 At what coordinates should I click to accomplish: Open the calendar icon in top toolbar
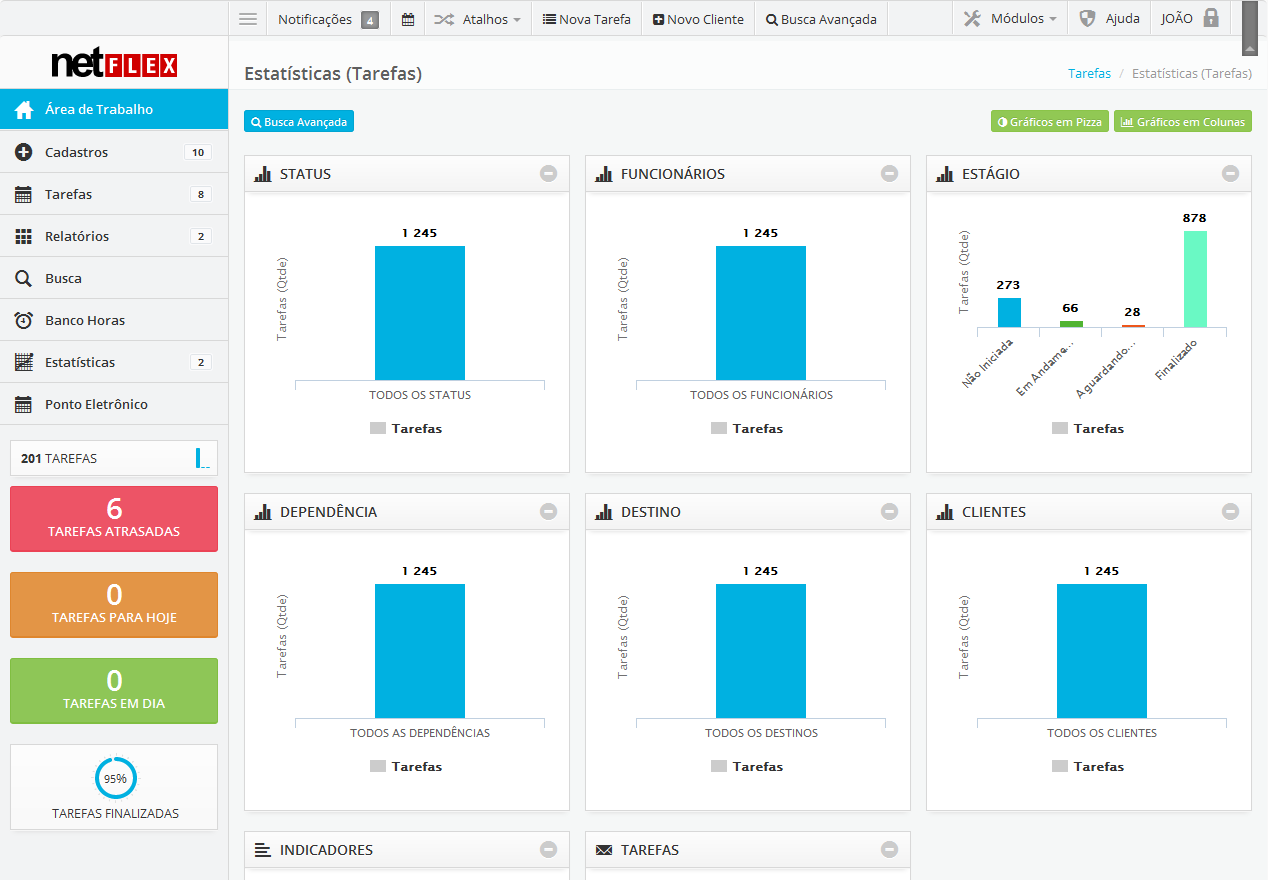coord(408,19)
